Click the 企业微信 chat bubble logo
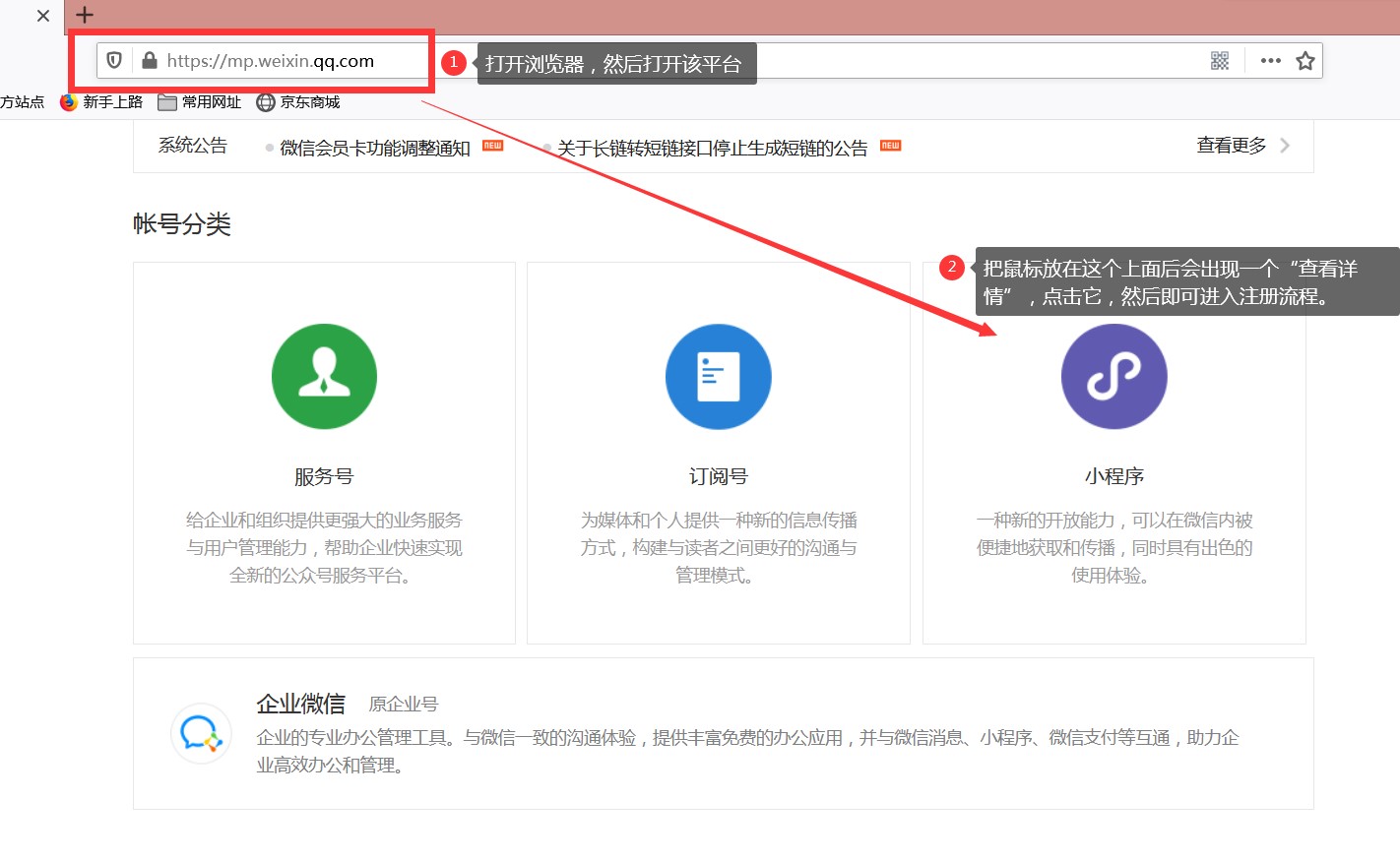 (201, 734)
